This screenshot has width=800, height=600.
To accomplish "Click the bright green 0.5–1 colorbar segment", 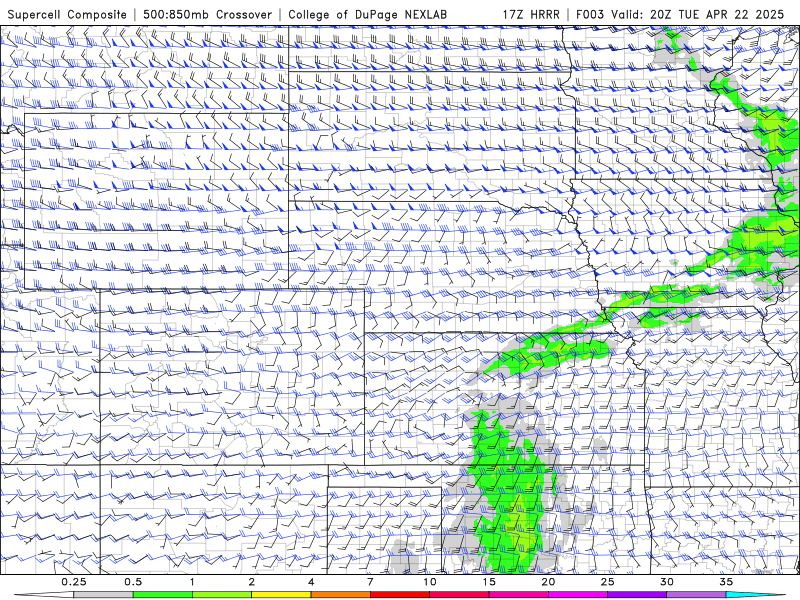I will (x=162, y=595).
